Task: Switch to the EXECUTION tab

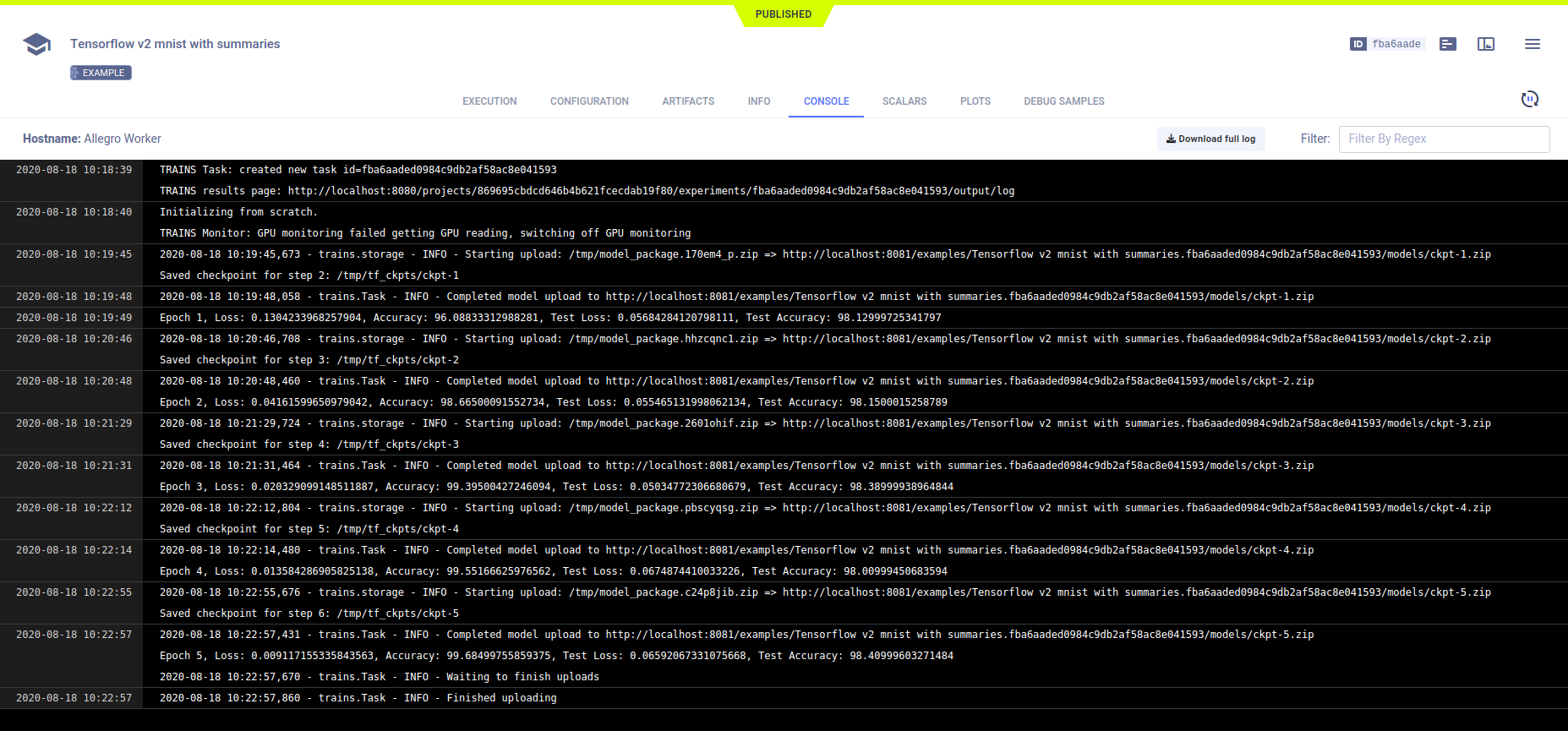Action: click(x=489, y=101)
